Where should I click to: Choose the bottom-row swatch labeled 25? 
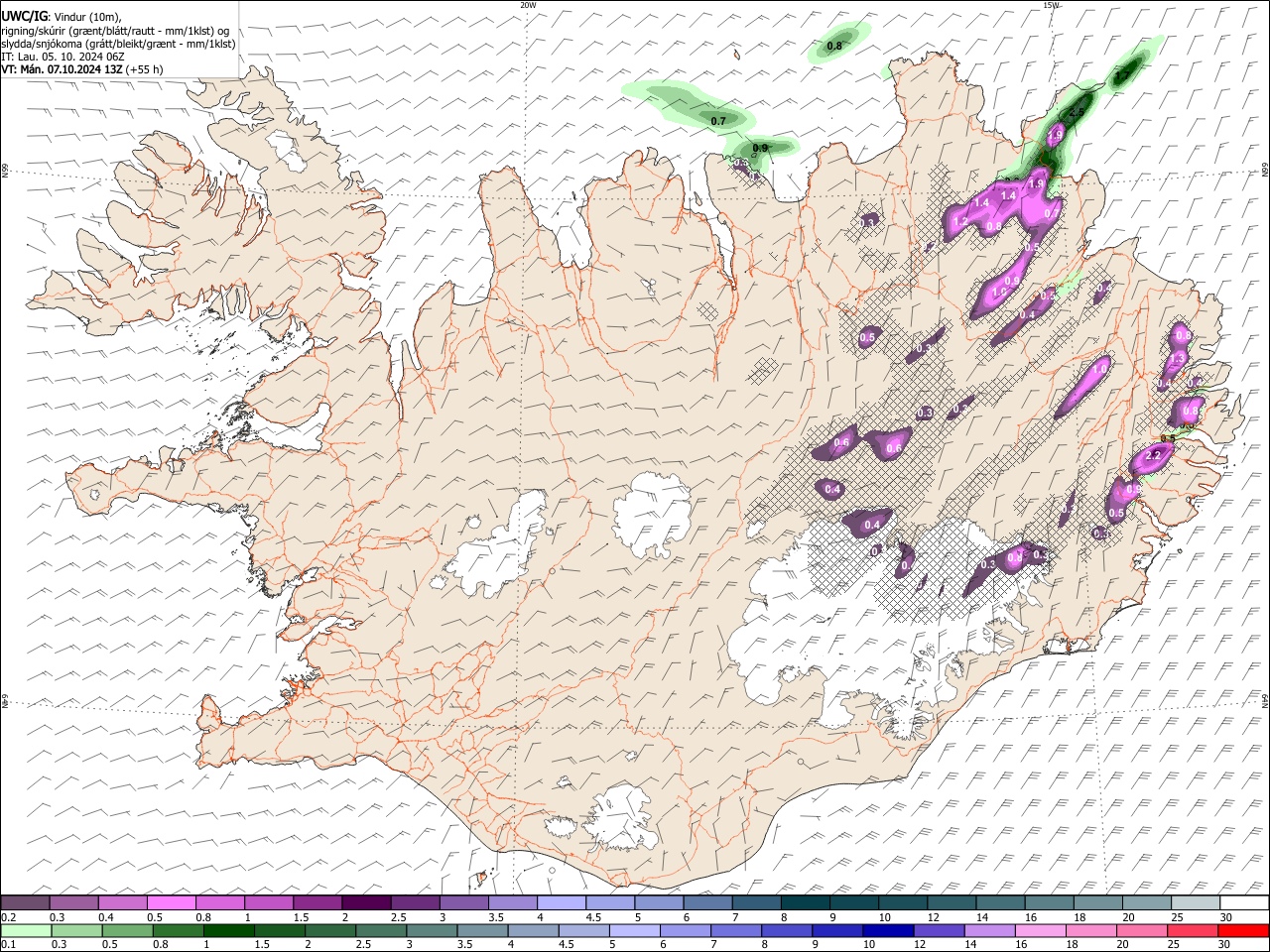click(x=1194, y=930)
